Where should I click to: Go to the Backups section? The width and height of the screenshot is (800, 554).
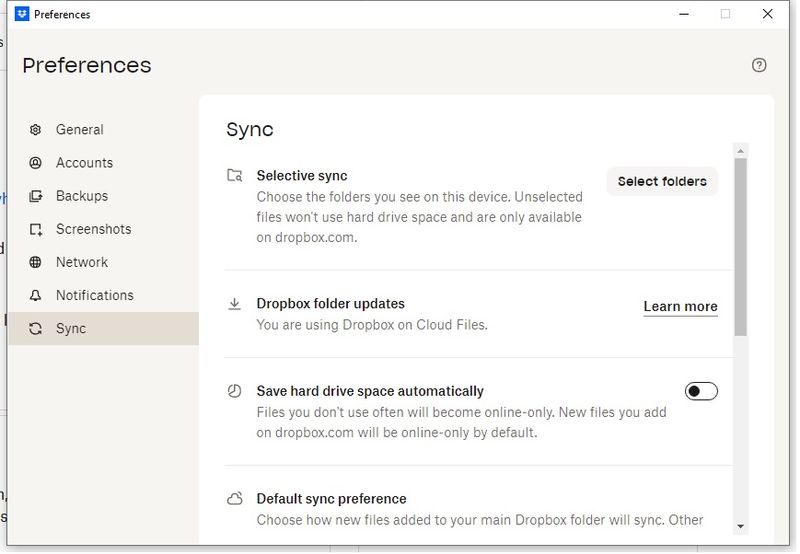[81, 196]
